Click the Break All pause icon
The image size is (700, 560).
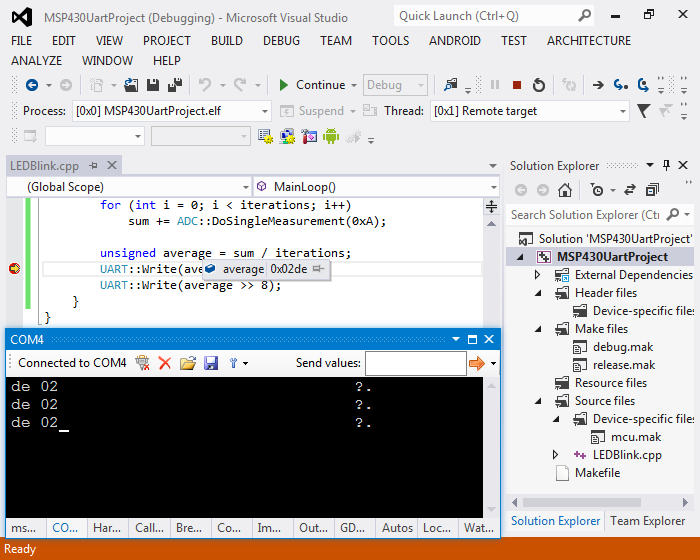click(495, 85)
